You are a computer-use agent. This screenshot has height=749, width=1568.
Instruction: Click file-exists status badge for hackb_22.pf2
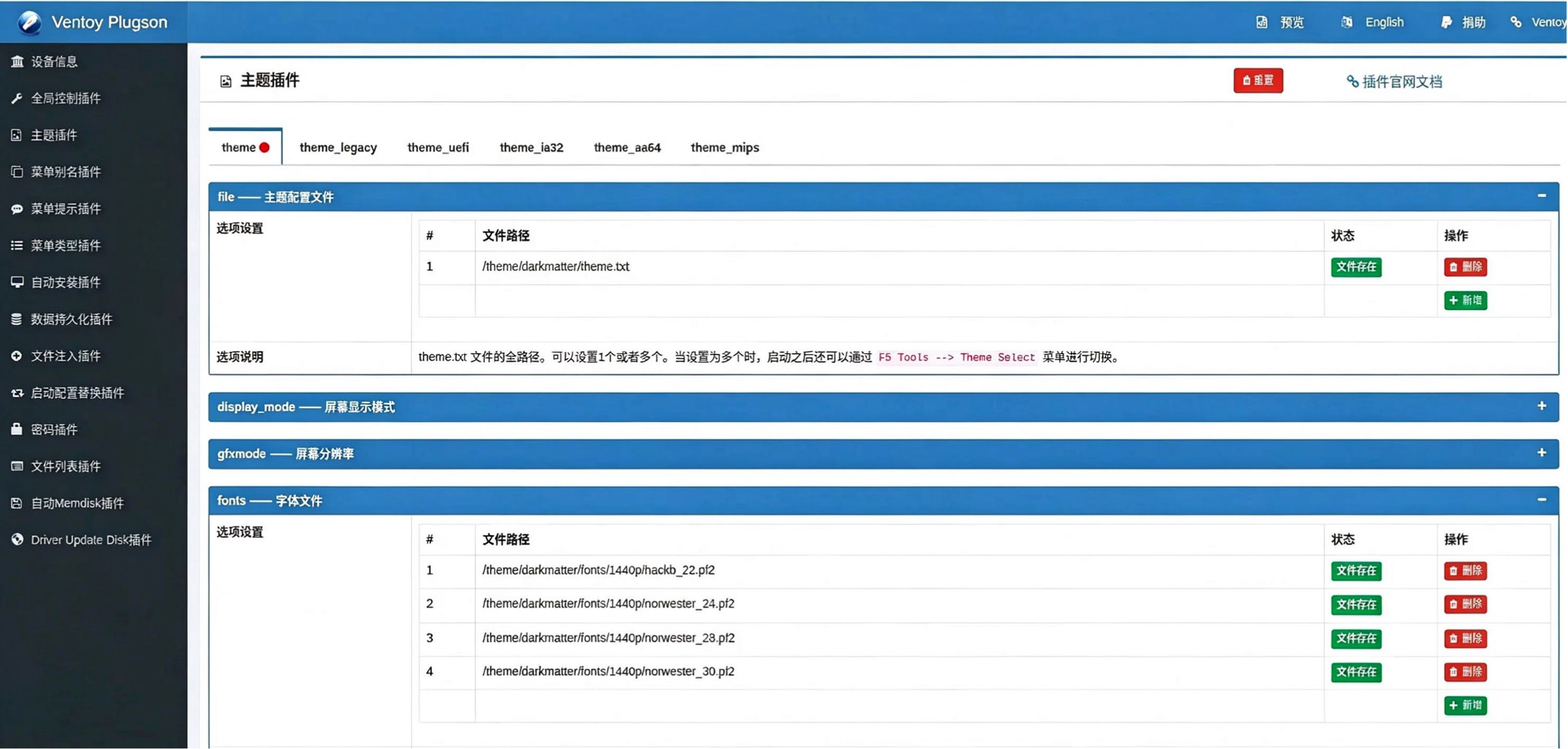(1356, 571)
